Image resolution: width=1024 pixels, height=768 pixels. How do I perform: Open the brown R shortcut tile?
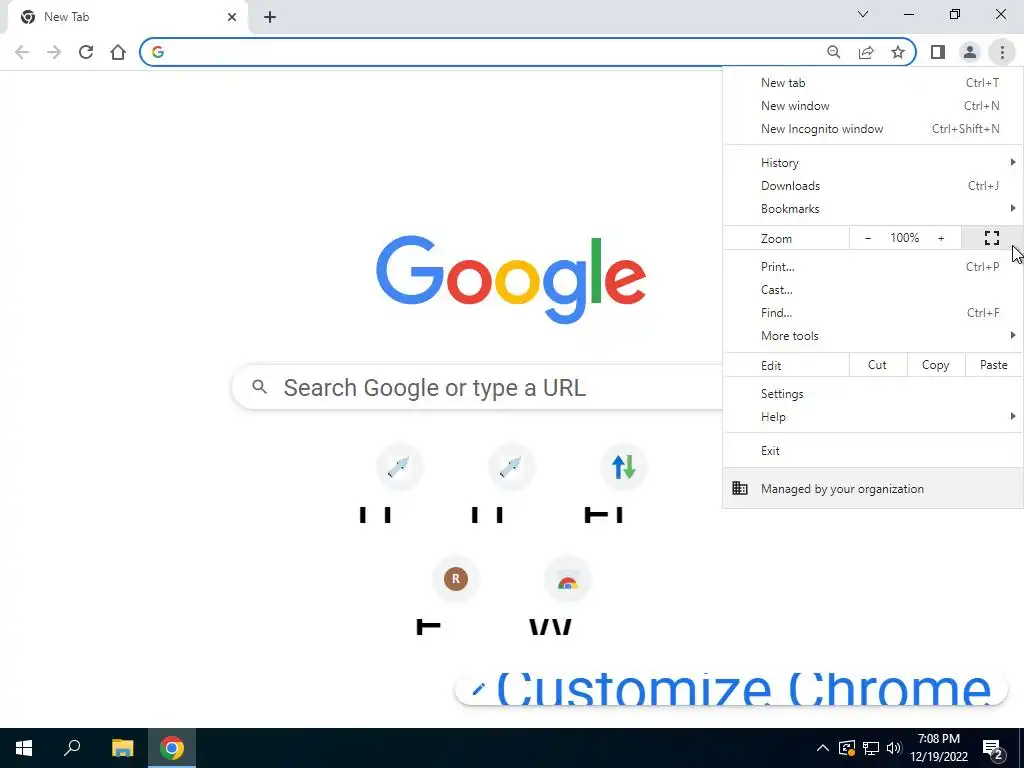pos(455,579)
